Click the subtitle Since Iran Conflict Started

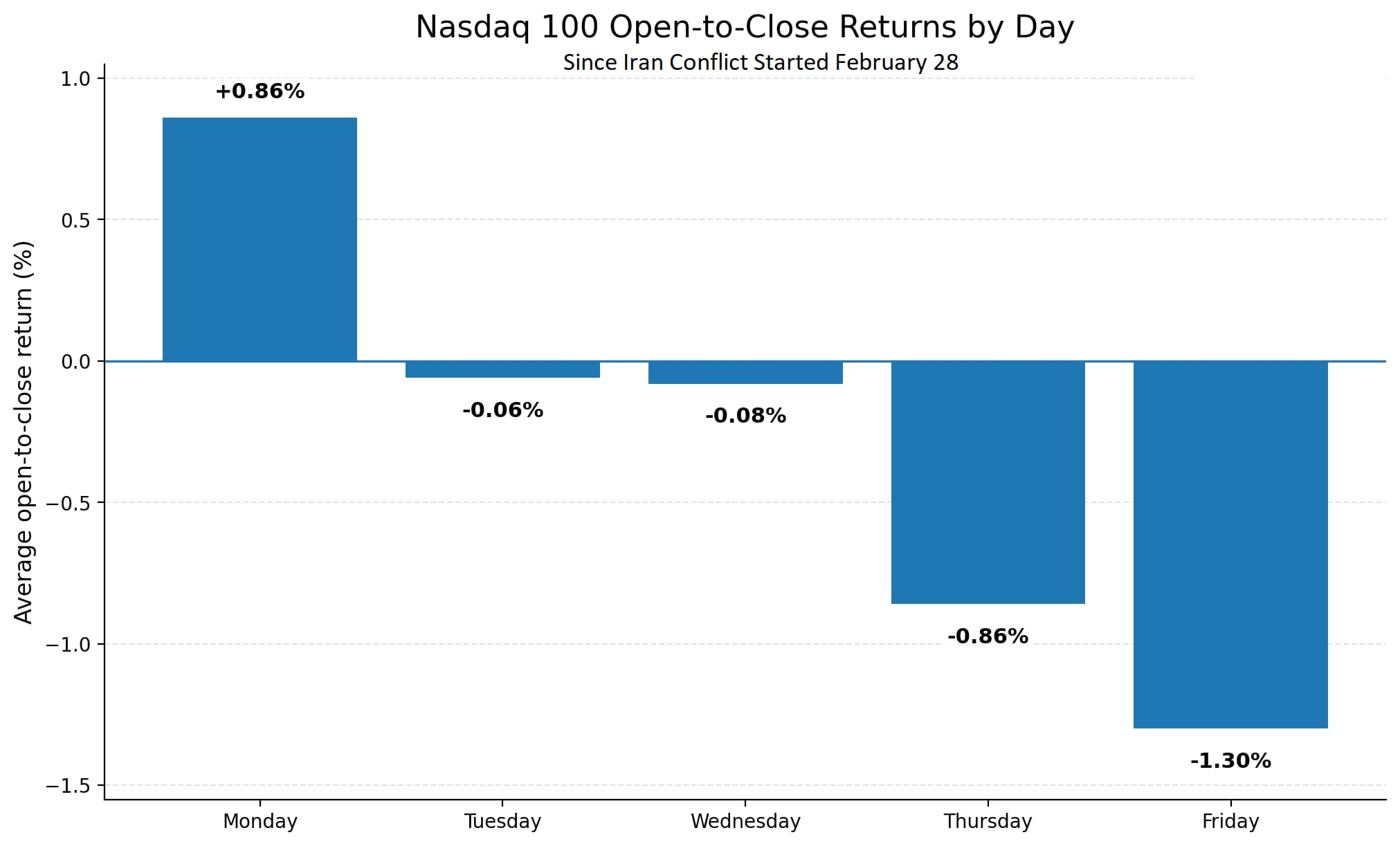coord(761,62)
